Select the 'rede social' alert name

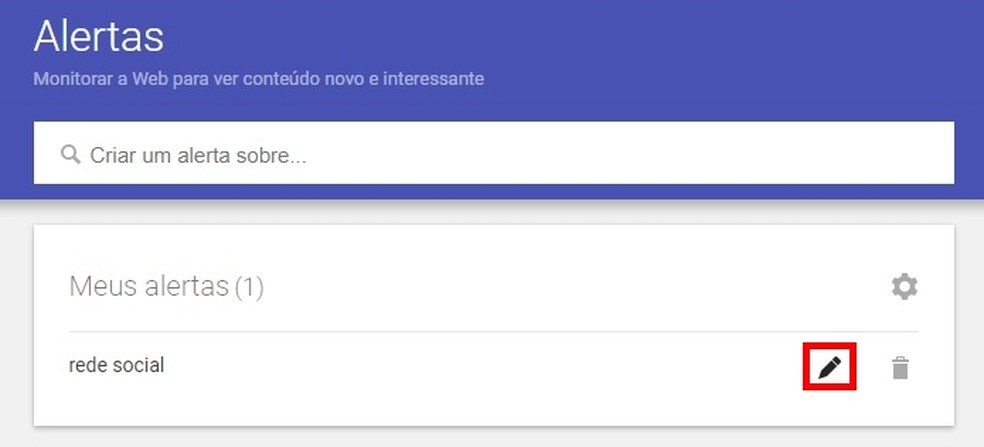(116, 366)
